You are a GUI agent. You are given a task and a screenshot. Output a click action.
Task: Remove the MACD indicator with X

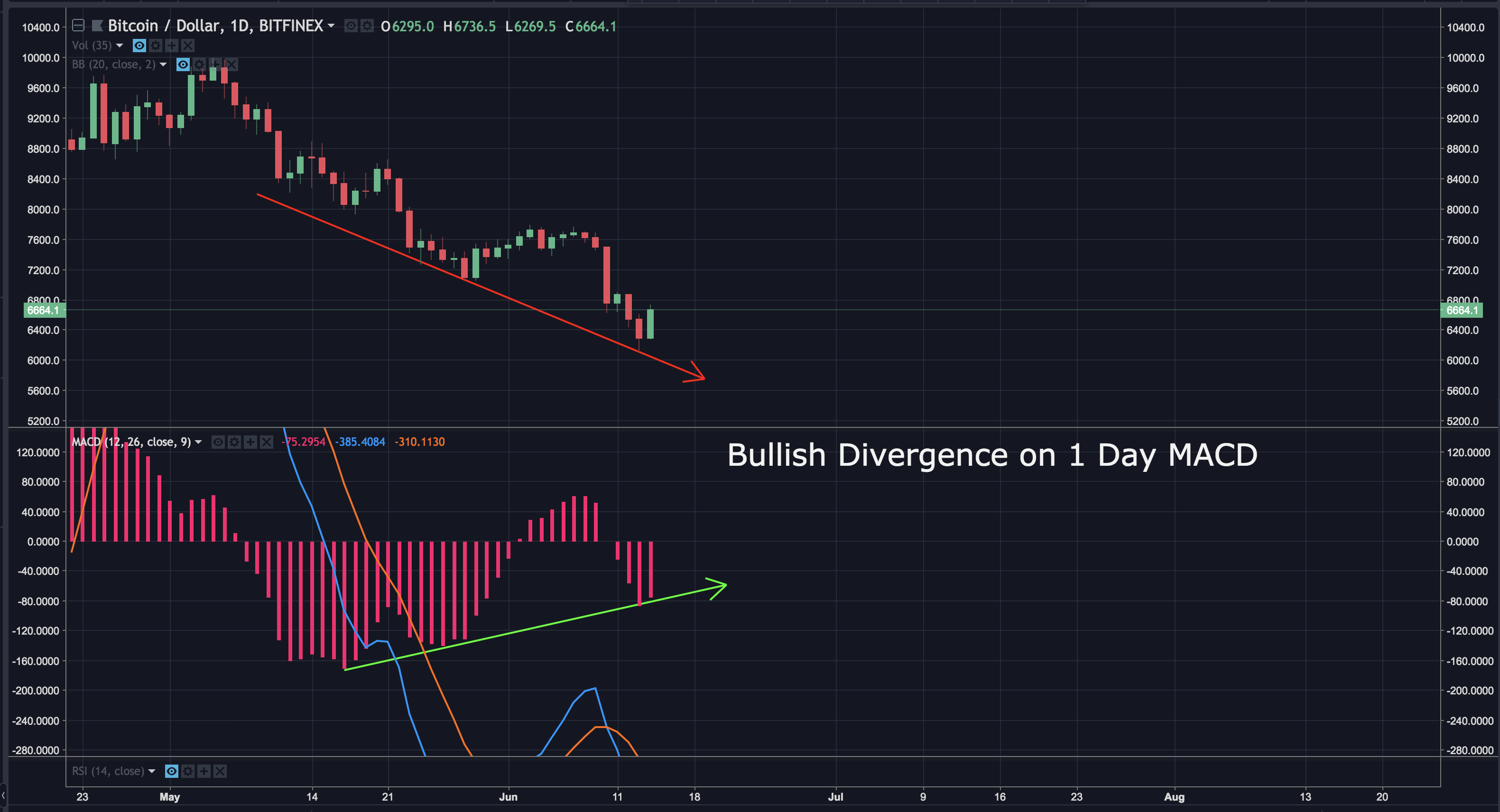(266, 443)
